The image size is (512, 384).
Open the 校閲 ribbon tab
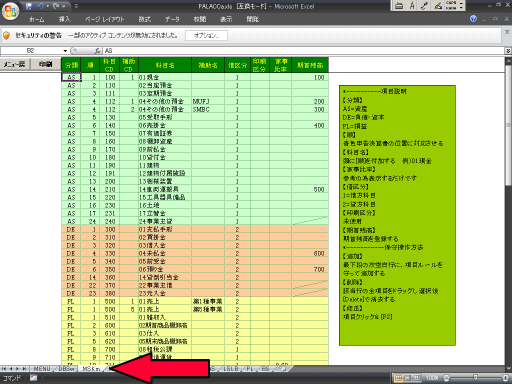[200, 19]
